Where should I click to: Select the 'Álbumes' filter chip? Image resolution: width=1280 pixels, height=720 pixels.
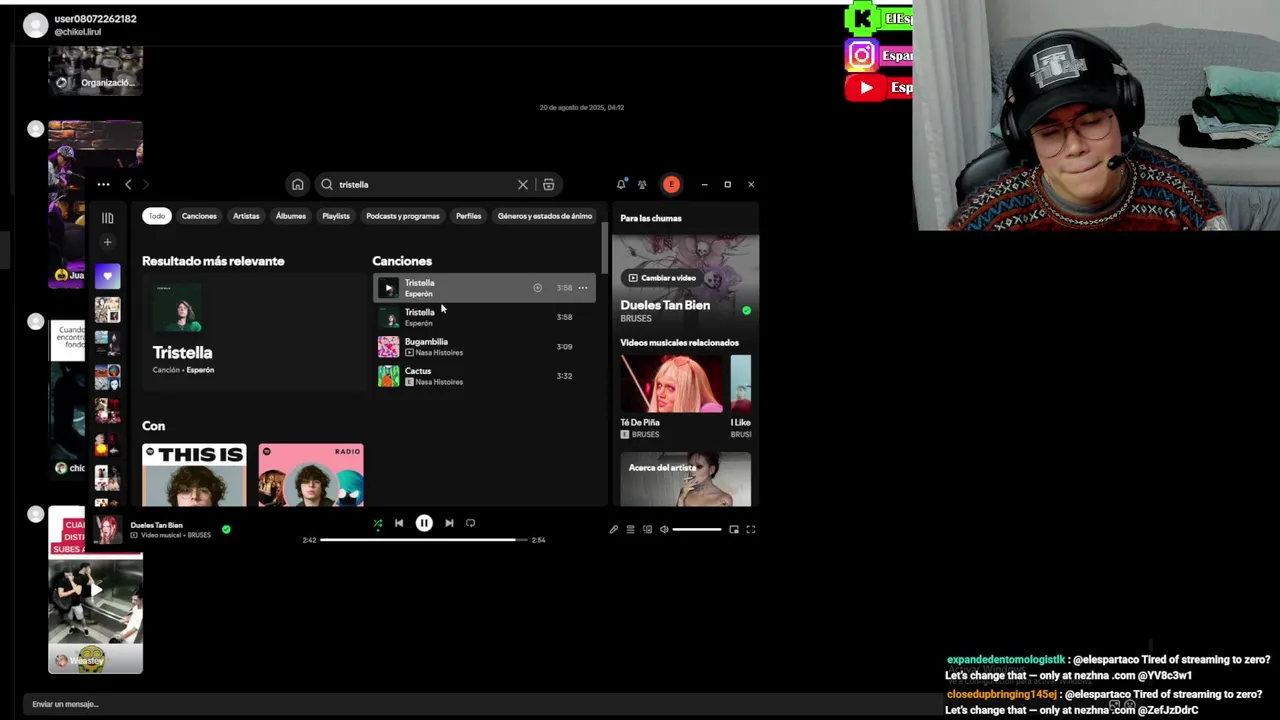pyautogui.click(x=291, y=216)
